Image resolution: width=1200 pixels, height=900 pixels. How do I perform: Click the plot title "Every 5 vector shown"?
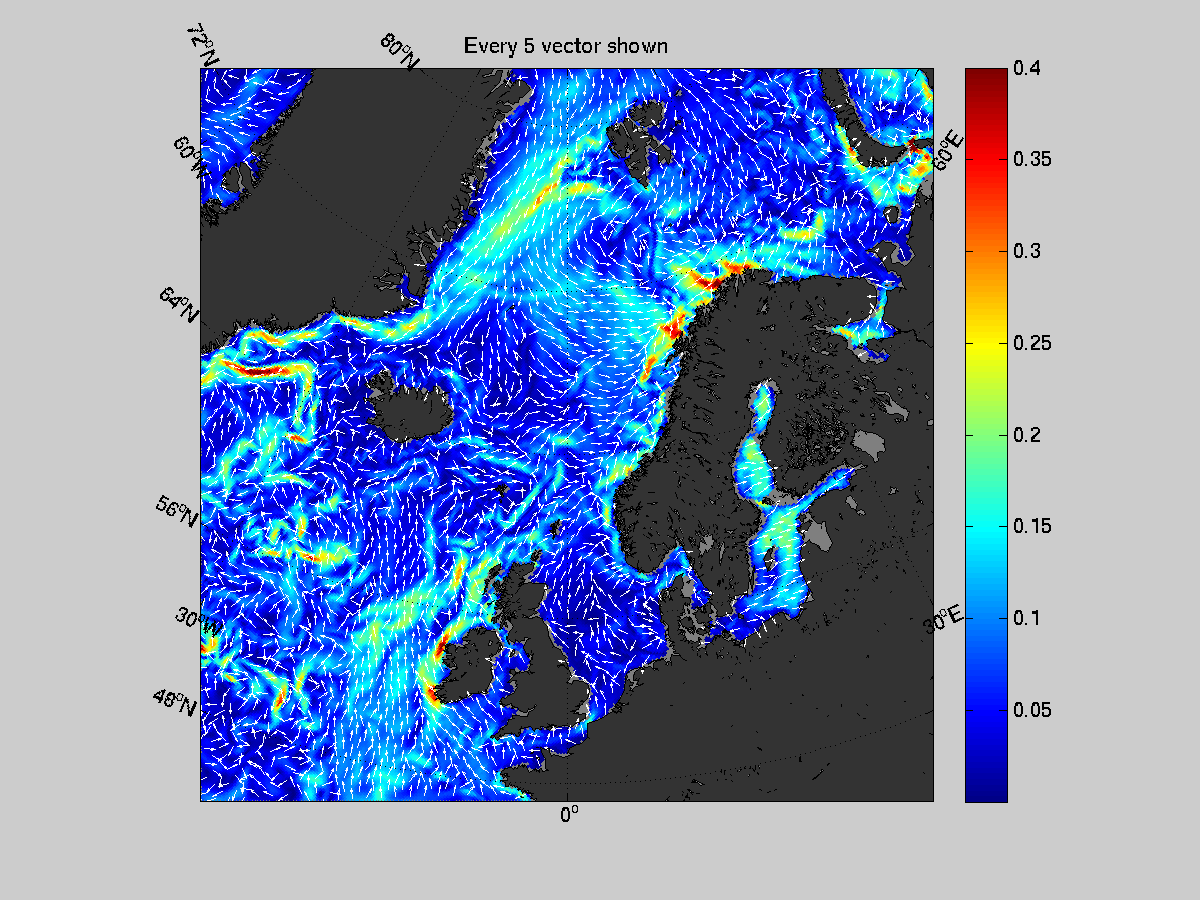pyautogui.click(x=565, y=46)
